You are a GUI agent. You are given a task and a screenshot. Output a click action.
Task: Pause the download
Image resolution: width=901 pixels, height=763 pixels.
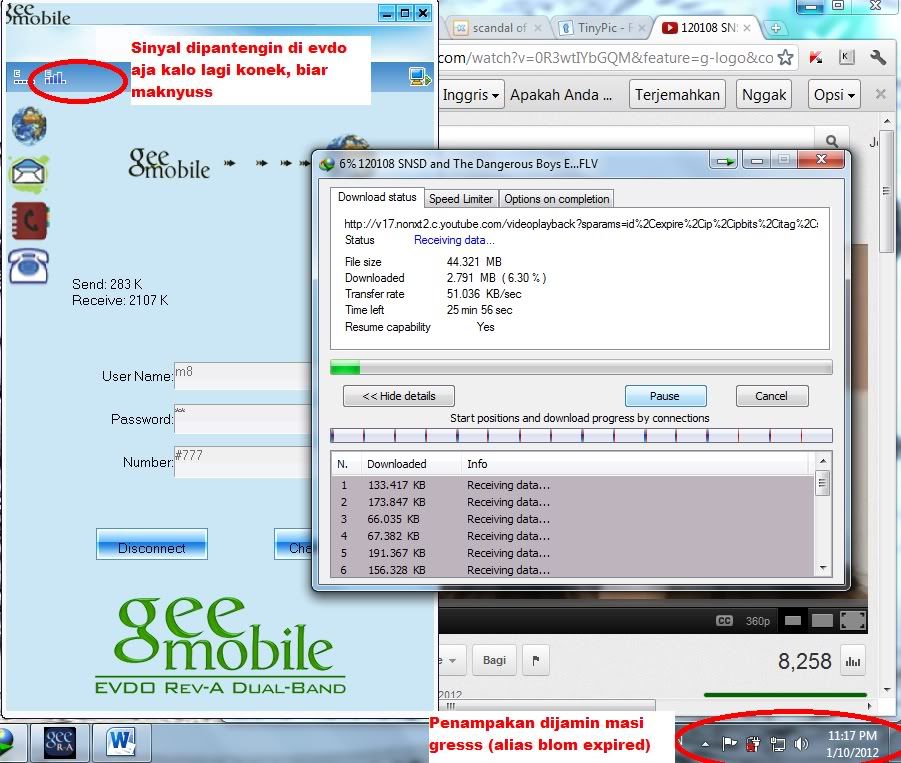pos(665,396)
